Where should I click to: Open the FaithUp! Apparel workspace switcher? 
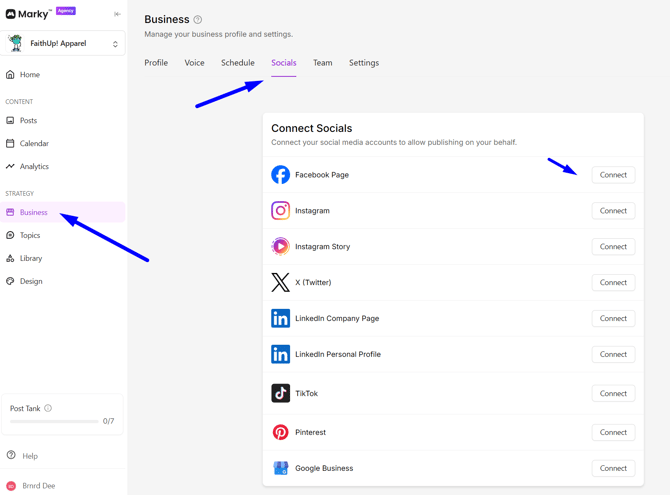pyautogui.click(x=63, y=44)
